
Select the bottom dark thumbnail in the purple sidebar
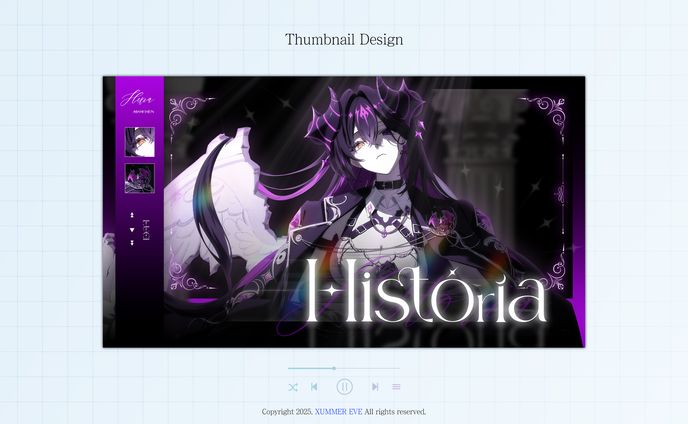[140, 179]
